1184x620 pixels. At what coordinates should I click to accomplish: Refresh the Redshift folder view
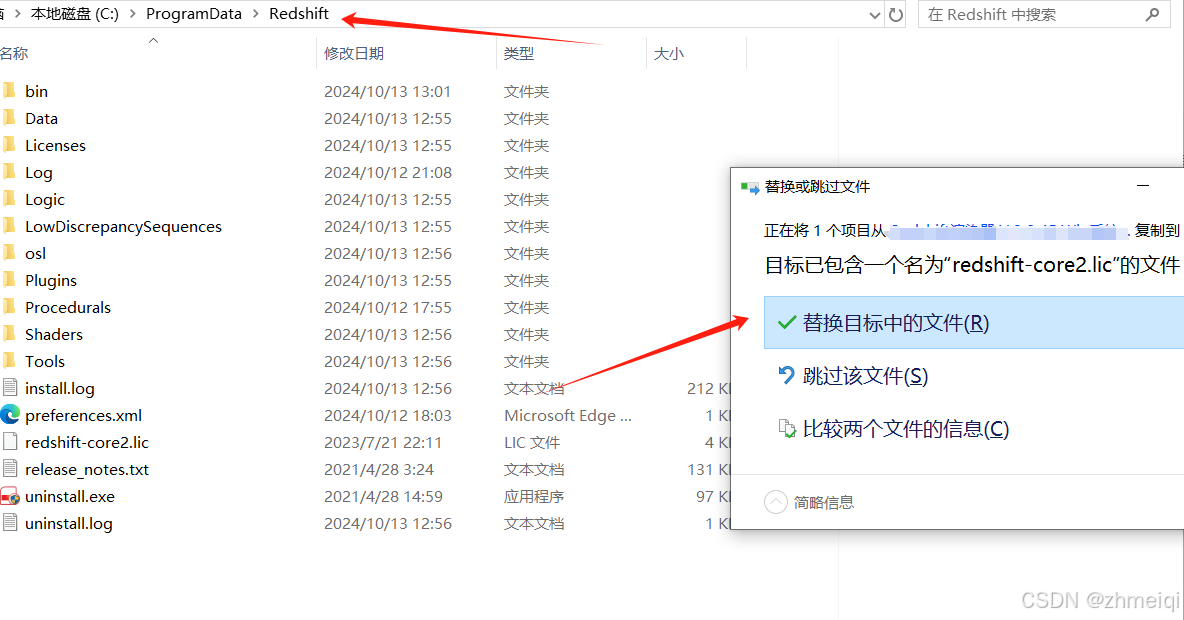pos(896,14)
